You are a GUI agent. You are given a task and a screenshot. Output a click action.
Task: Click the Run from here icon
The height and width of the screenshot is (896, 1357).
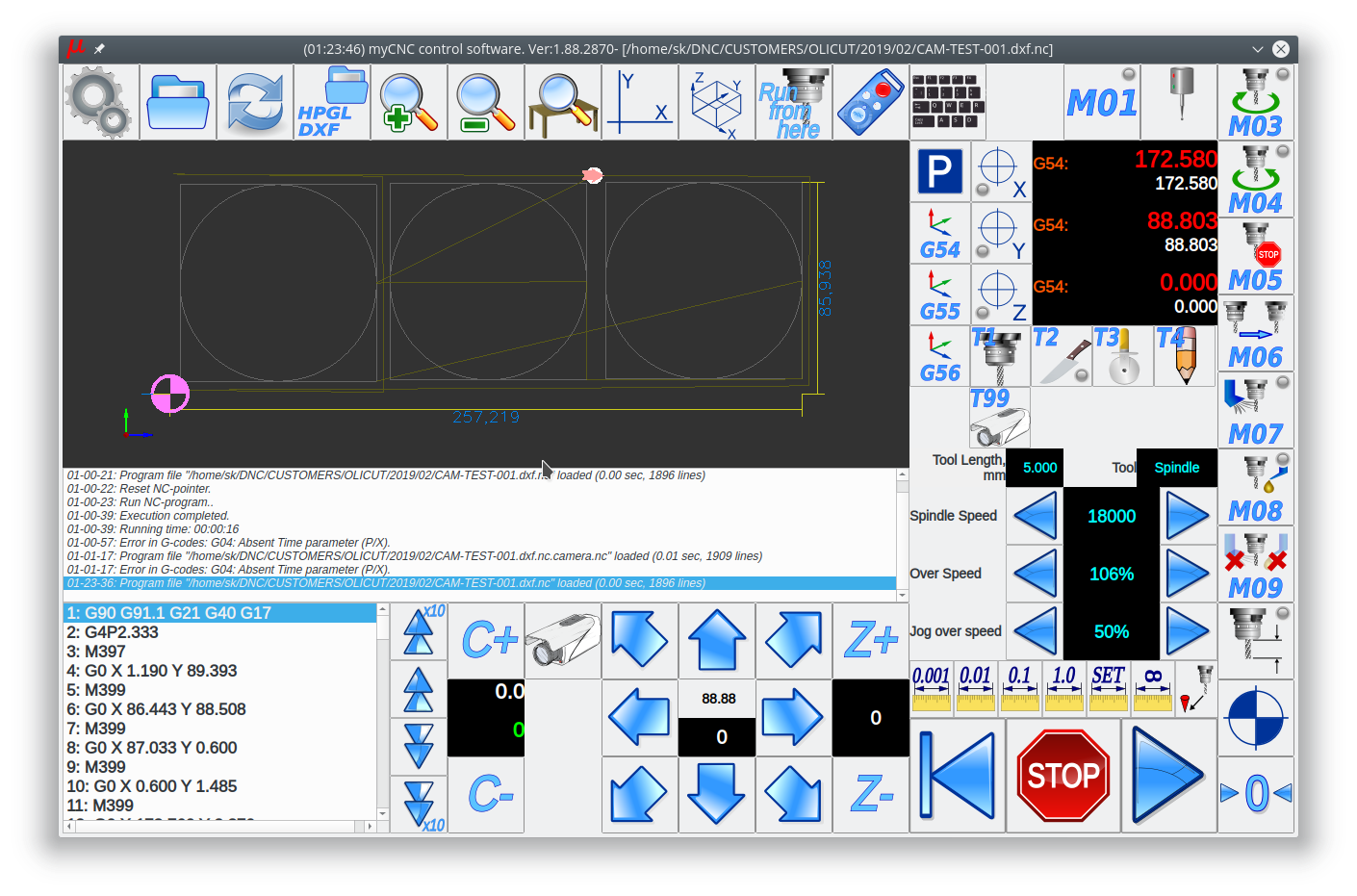click(794, 102)
